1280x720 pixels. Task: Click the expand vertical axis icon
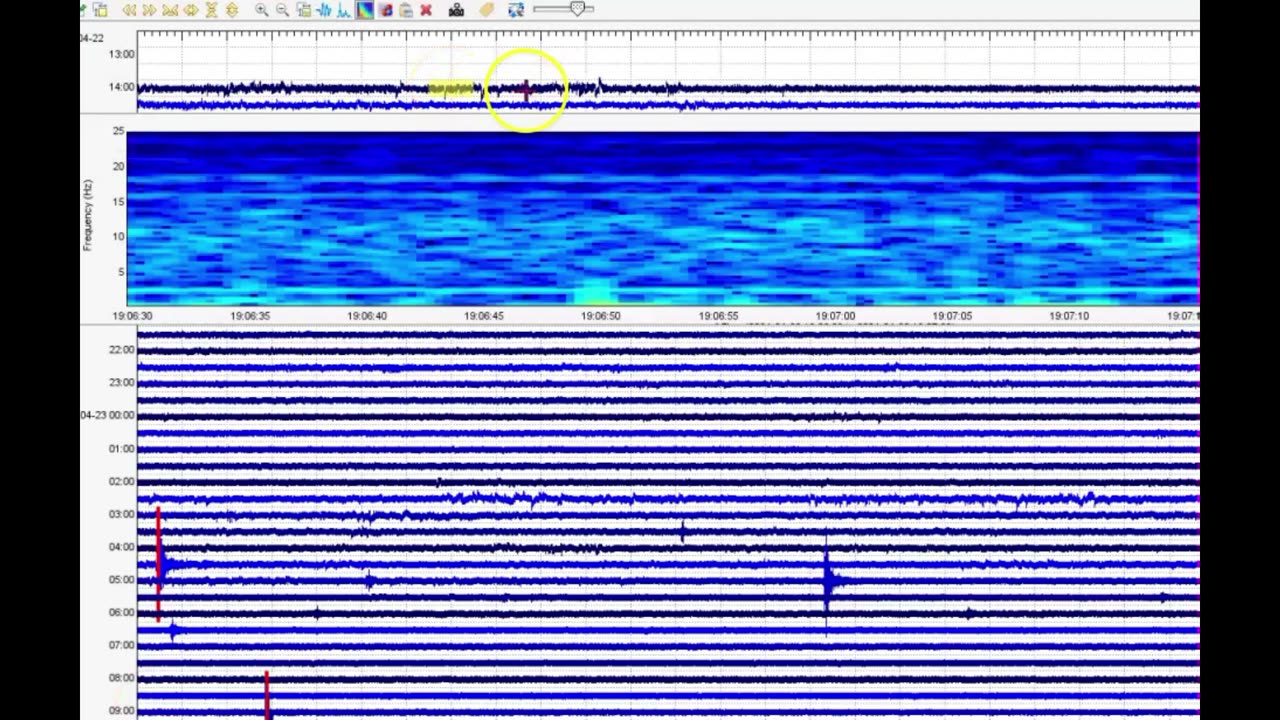click(232, 10)
